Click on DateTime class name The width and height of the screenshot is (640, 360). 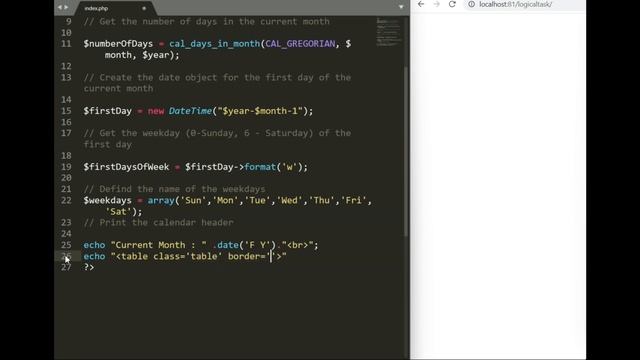[x=190, y=111]
